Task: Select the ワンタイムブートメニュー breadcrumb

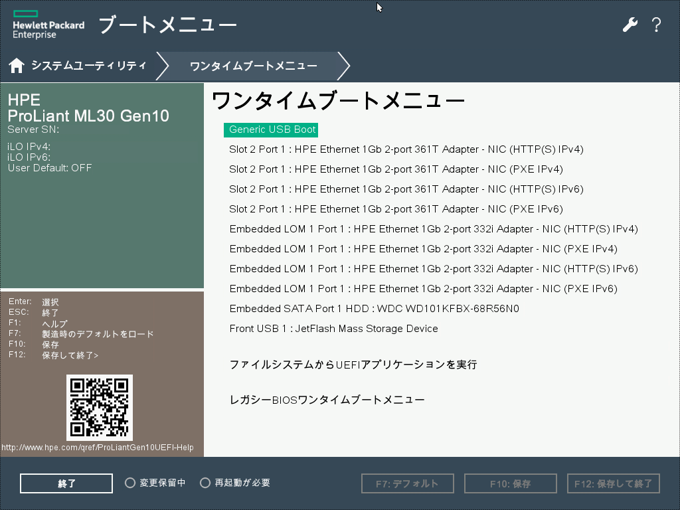Action: click(253, 66)
